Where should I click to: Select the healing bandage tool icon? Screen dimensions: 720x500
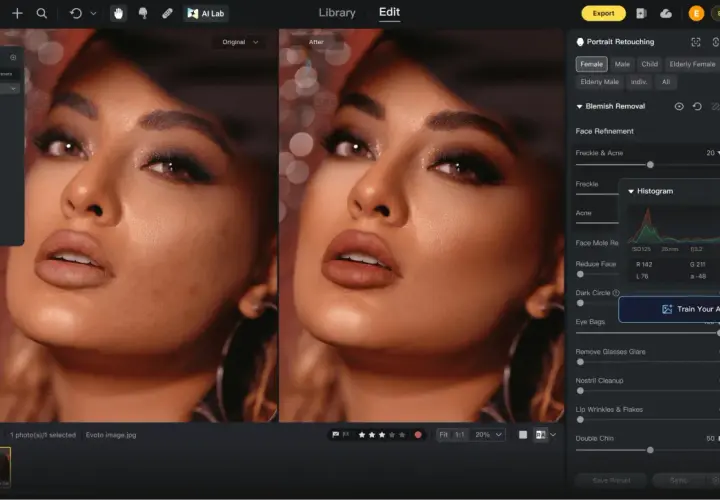click(x=167, y=13)
